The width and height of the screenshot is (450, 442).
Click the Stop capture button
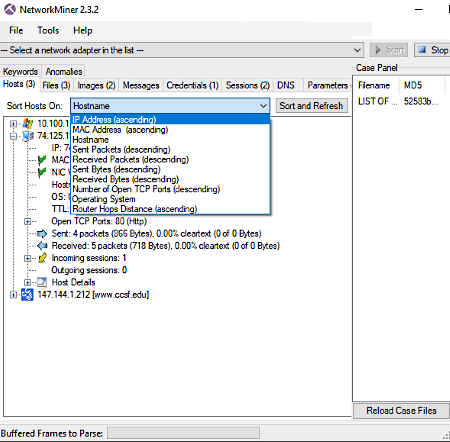pos(432,50)
